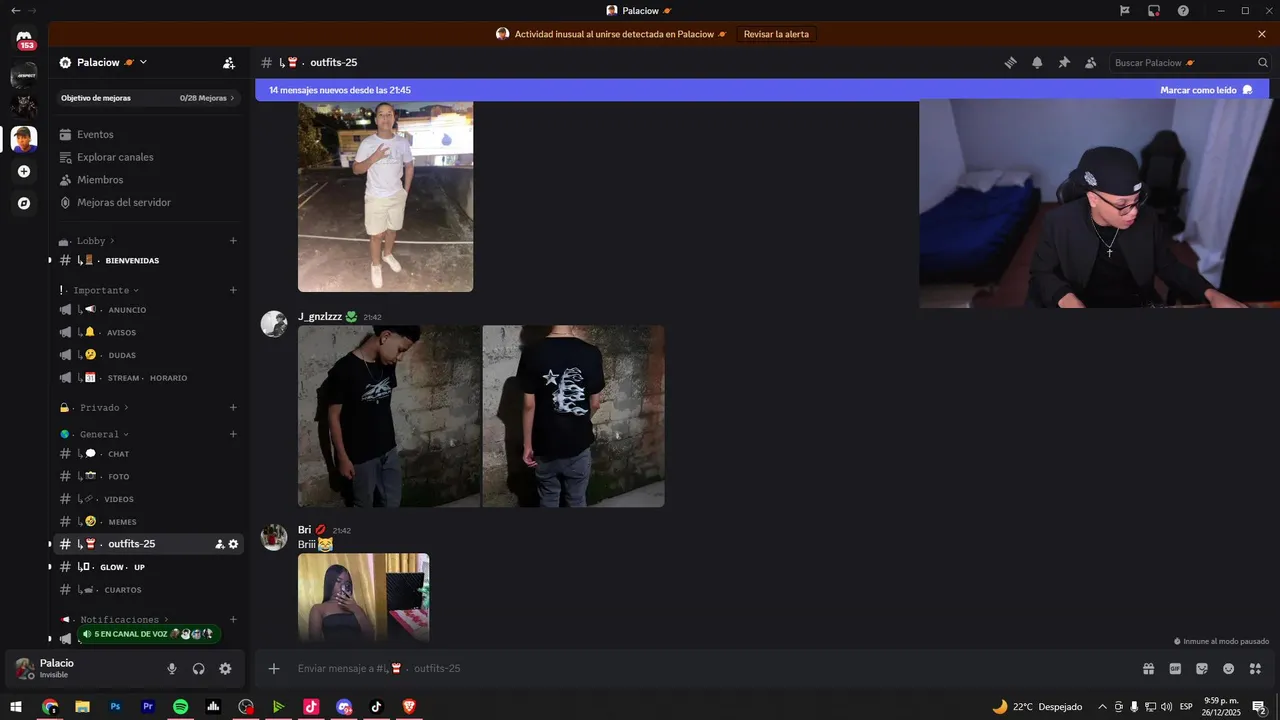
Task: Select CUARTOS channel
Action: pyautogui.click(x=148, y=590)
